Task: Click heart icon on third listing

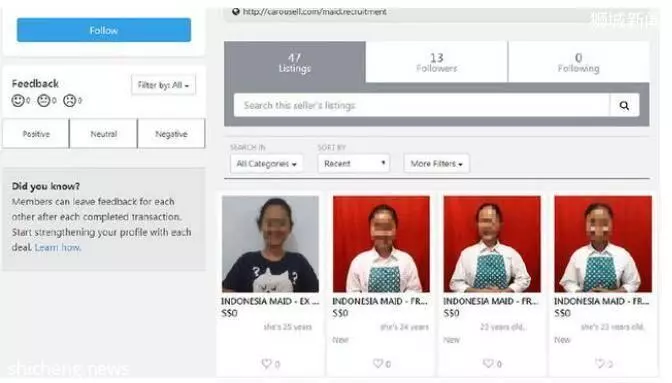Action: 488,363
